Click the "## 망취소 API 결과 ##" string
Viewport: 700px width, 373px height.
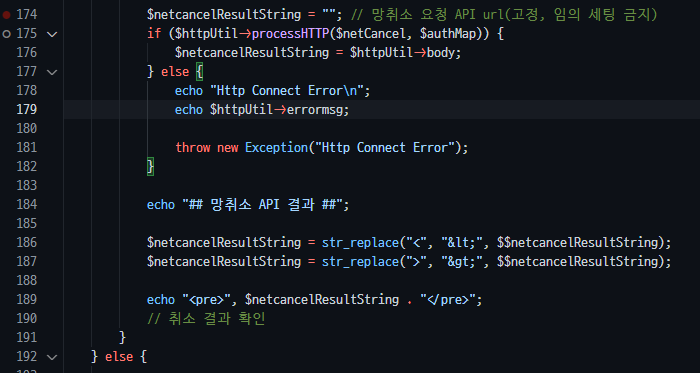[262, 204]
